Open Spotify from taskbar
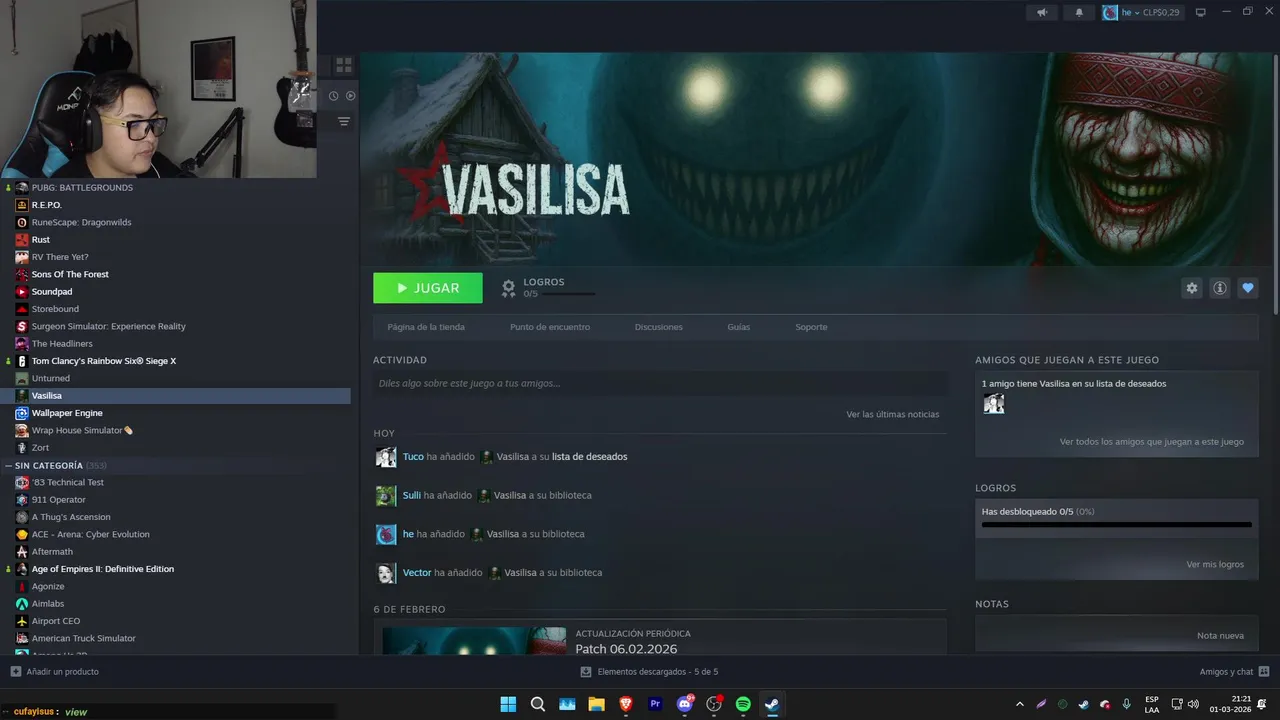This screenshot has width=1280, height=720. click(x=743, y=704)
